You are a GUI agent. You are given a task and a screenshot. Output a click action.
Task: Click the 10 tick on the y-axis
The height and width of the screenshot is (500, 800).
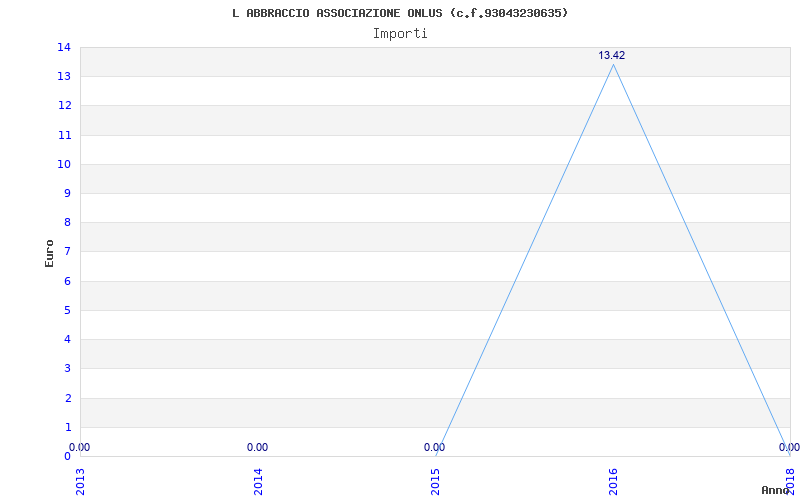pos(64,164)
